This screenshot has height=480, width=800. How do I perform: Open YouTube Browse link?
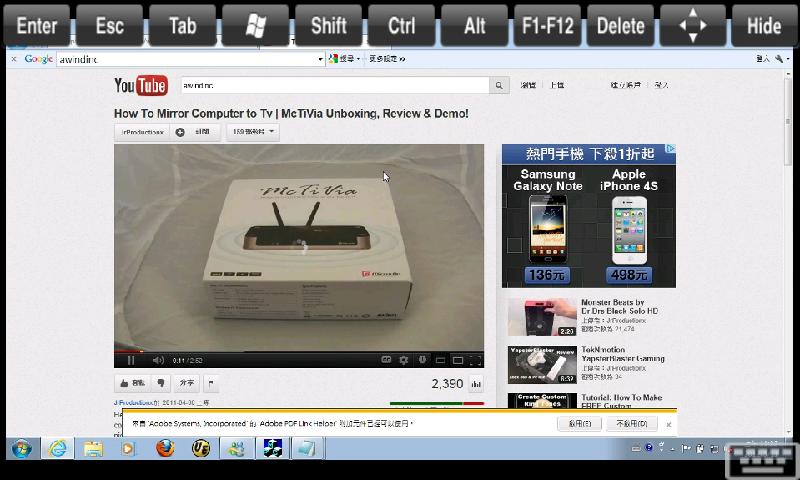pyautogui.click(x=528, y=85)
